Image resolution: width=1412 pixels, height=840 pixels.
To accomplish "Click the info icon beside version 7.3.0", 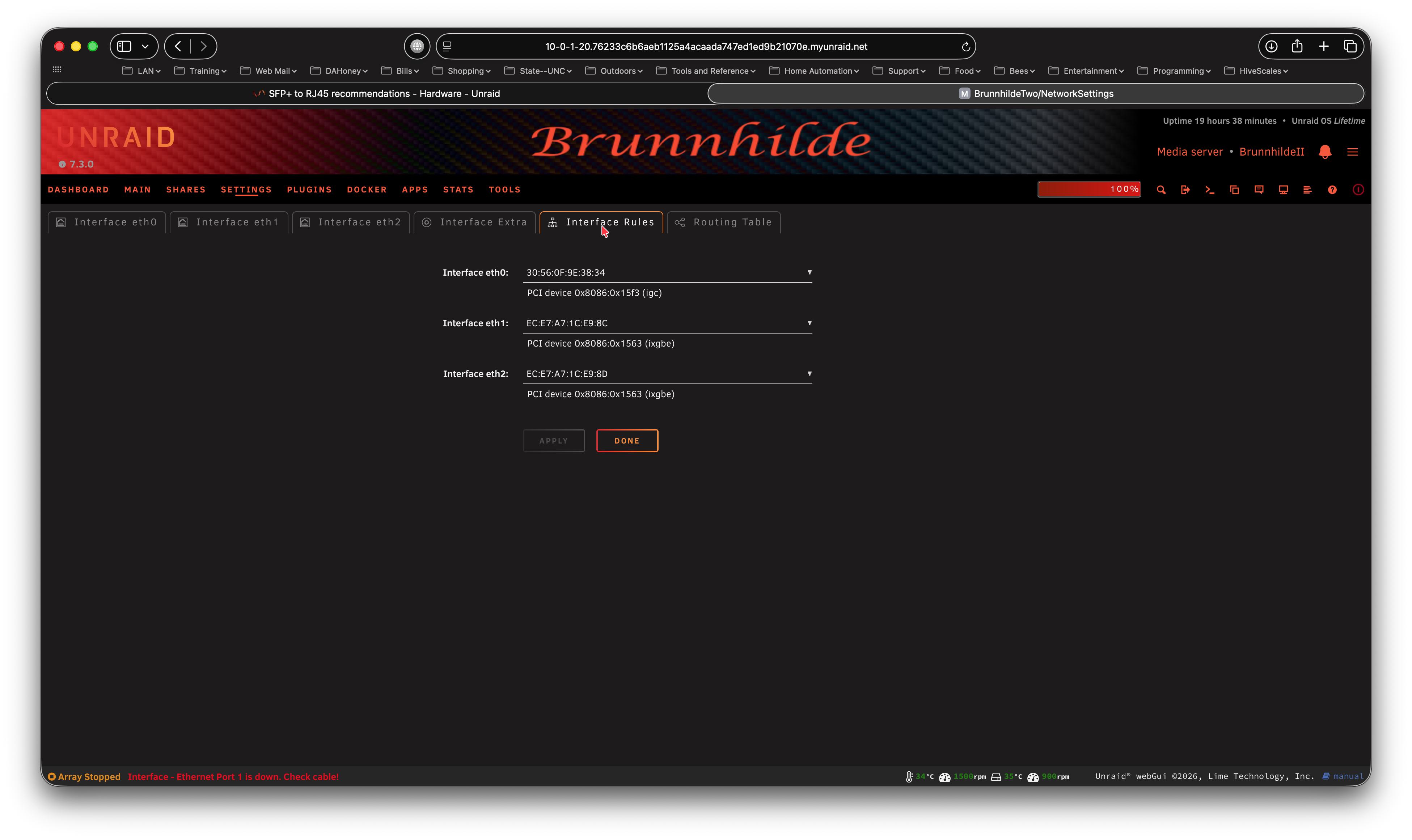I will (x=62, y=164).
